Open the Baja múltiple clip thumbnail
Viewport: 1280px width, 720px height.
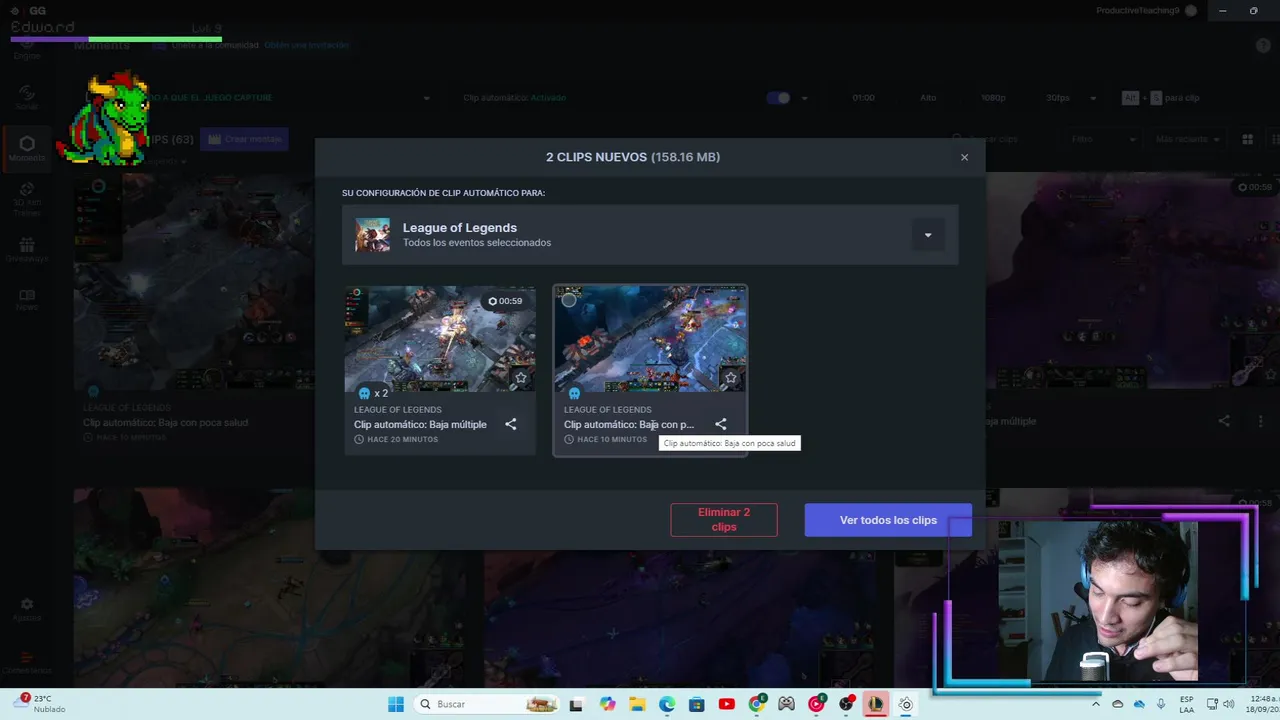coord(440,339)
